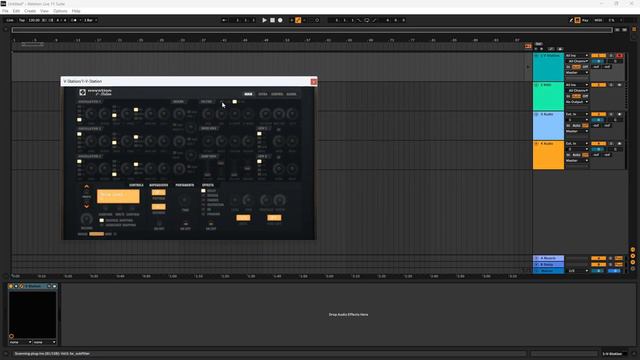Switch to V-Station GLOBAL tab
The width and height of the screenshot is (640, 360).
pyautogui.click(x=291, y=94)
